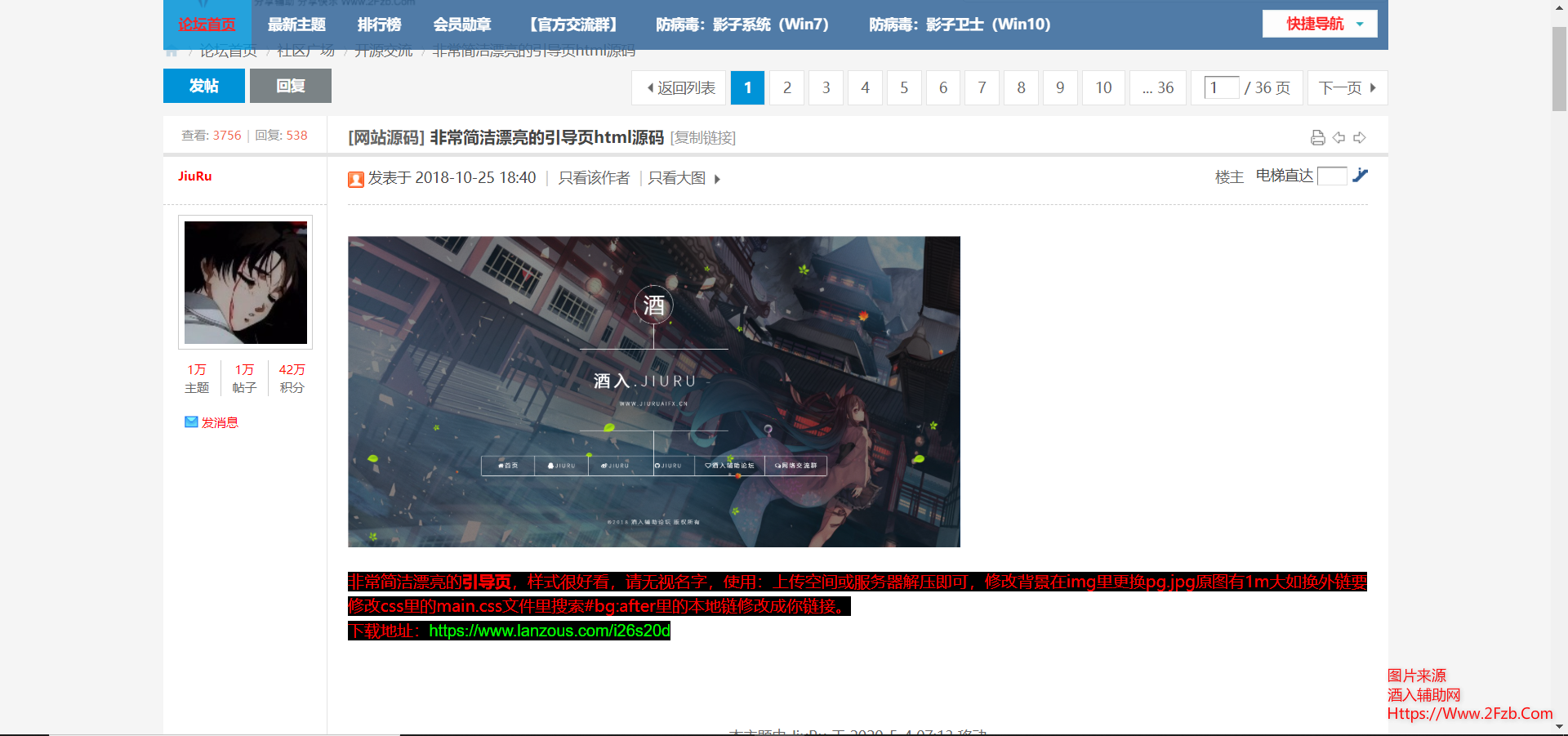Image resolution: width=1568 pixels, height=736 pixels.
Task: Focus the 电梯直达 floor input box
Action: pyautogui.click(x=1332, y=176)
